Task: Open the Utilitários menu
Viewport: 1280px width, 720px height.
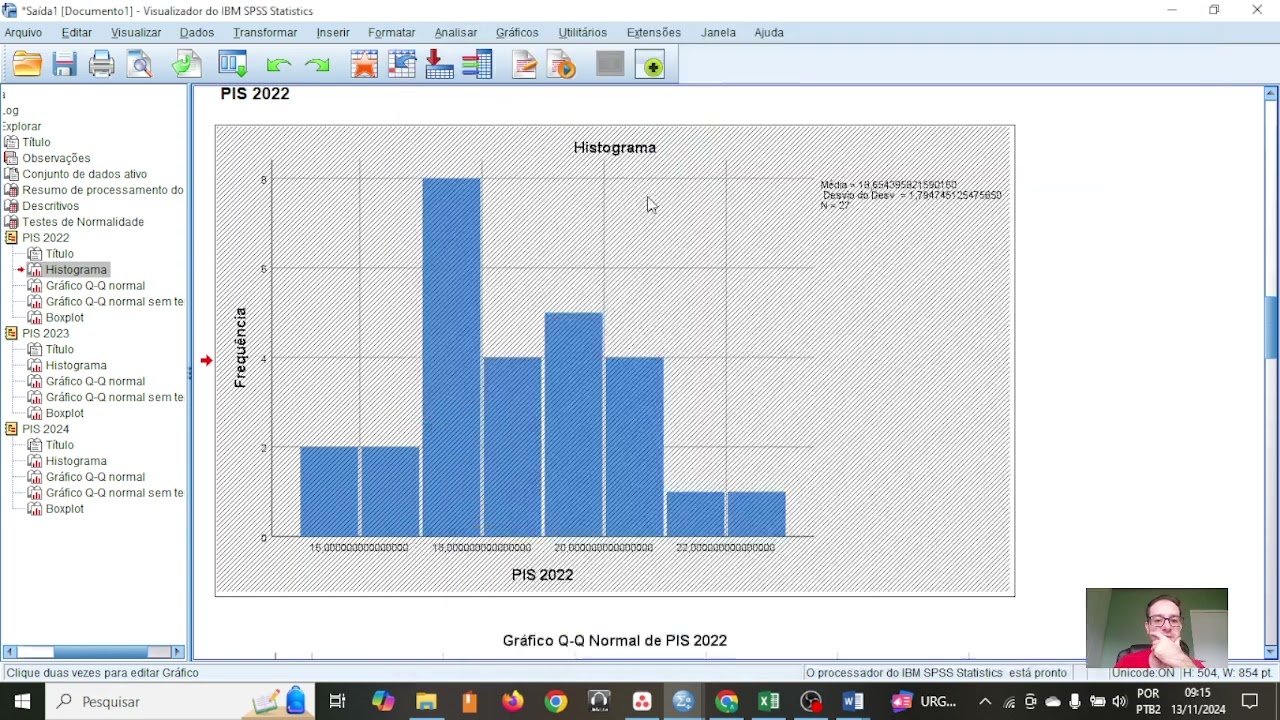Action: tap(582, 33)
